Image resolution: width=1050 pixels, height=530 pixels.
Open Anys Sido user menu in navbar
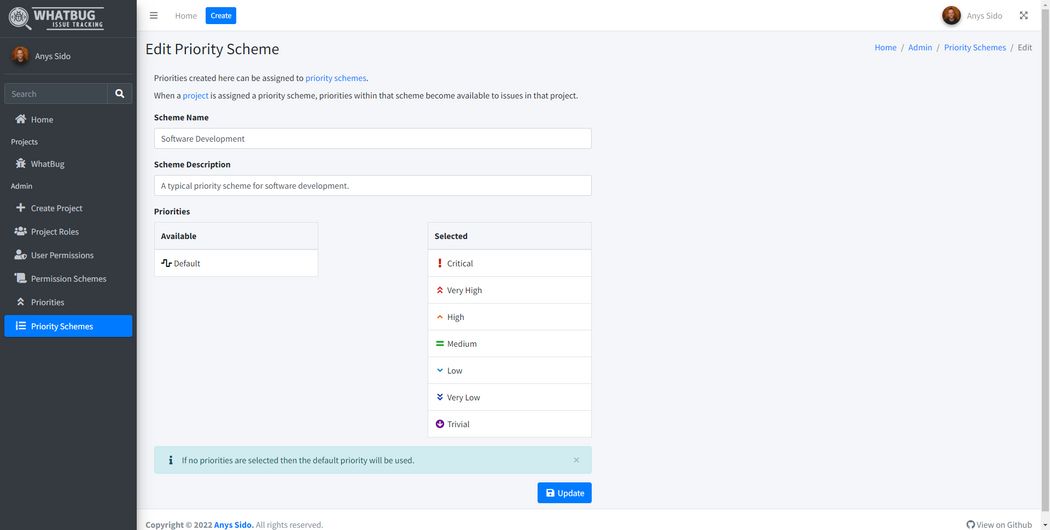[972, 16]
